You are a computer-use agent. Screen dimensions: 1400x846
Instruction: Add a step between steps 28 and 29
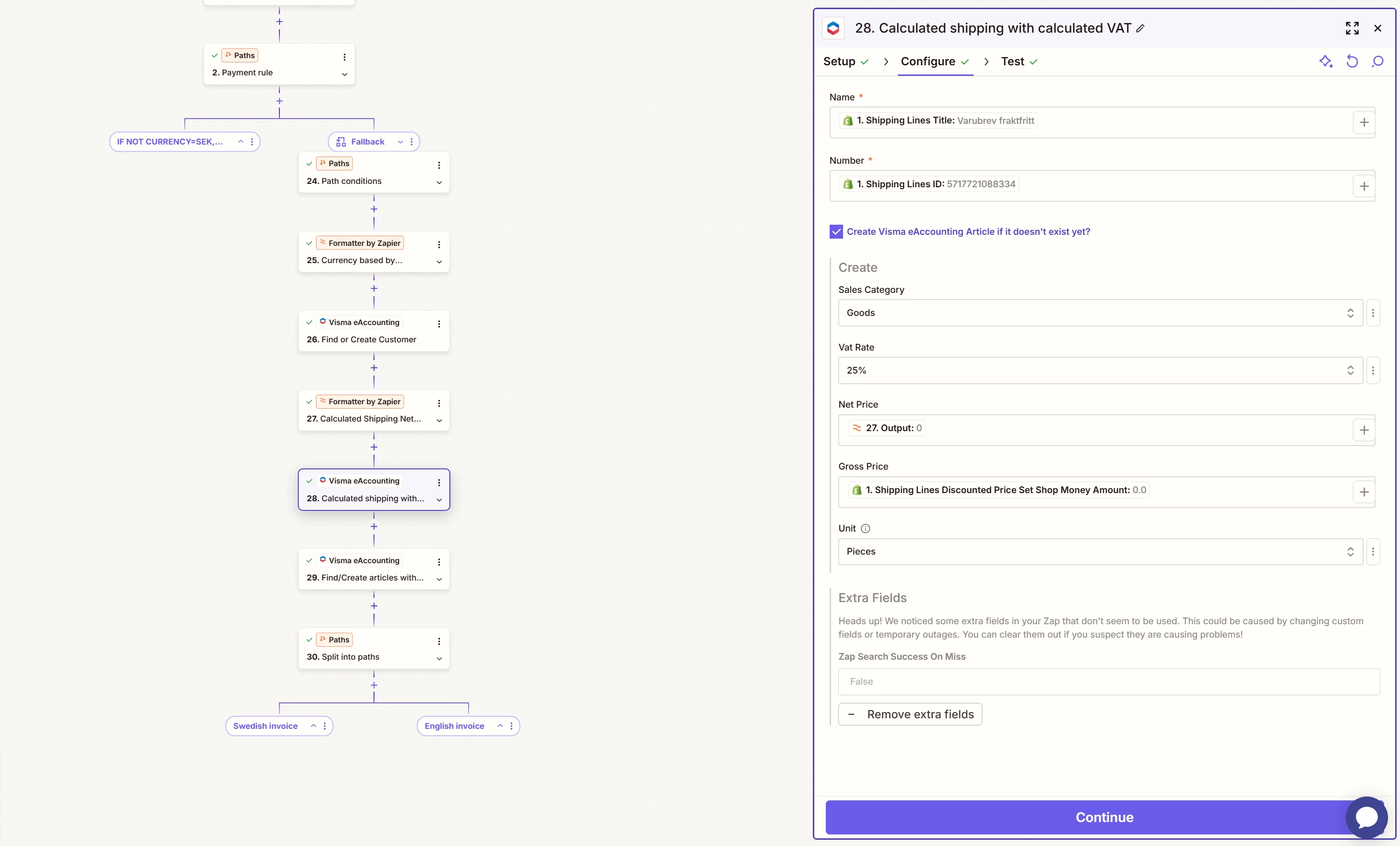click(374, 527)
